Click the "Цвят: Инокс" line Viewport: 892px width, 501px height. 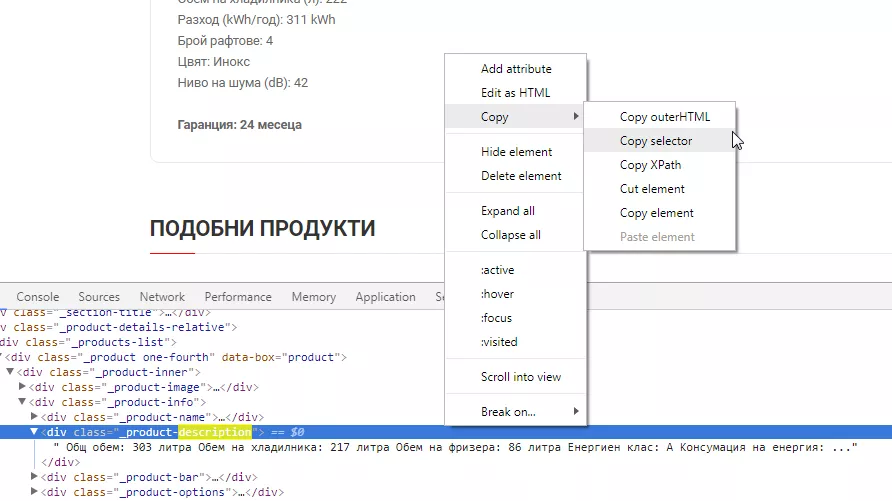213,61
